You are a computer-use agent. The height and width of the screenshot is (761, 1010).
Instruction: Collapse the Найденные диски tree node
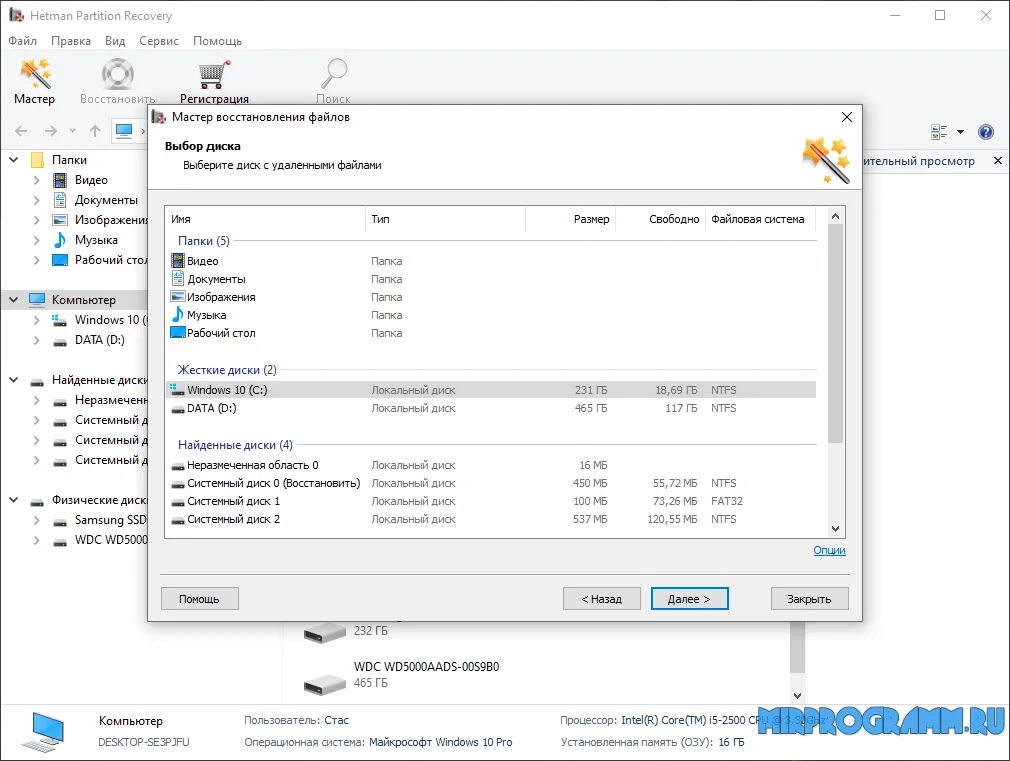14,380
